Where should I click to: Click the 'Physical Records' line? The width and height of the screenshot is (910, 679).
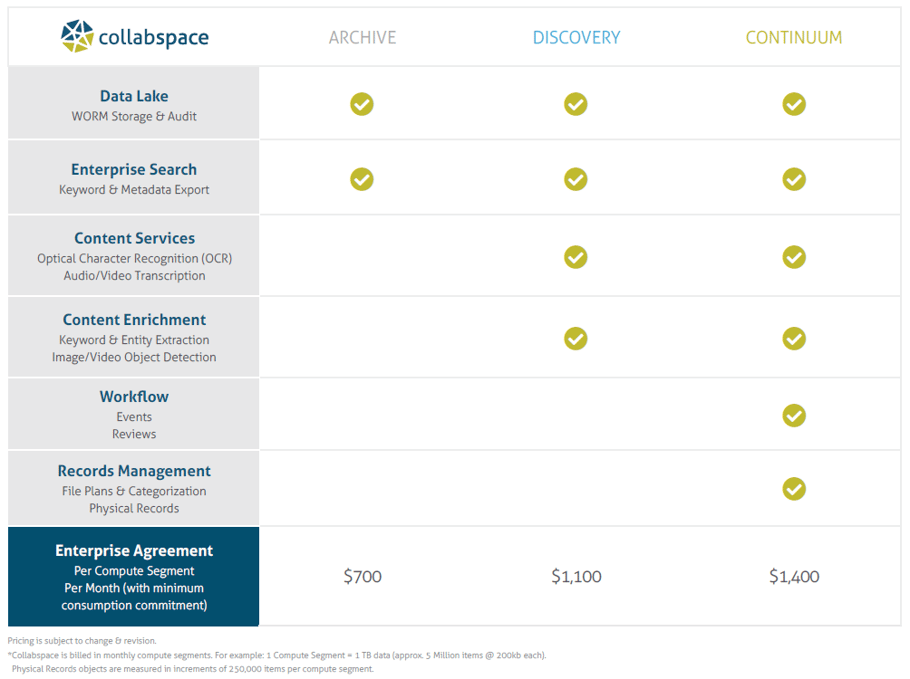point(134,508)
